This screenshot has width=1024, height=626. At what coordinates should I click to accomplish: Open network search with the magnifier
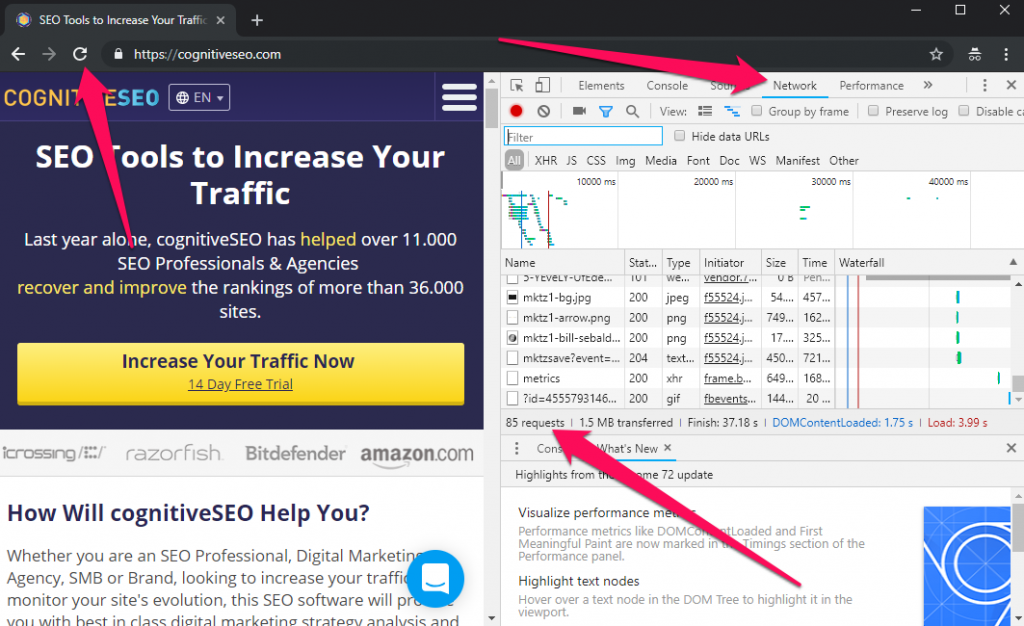[632, 112]
